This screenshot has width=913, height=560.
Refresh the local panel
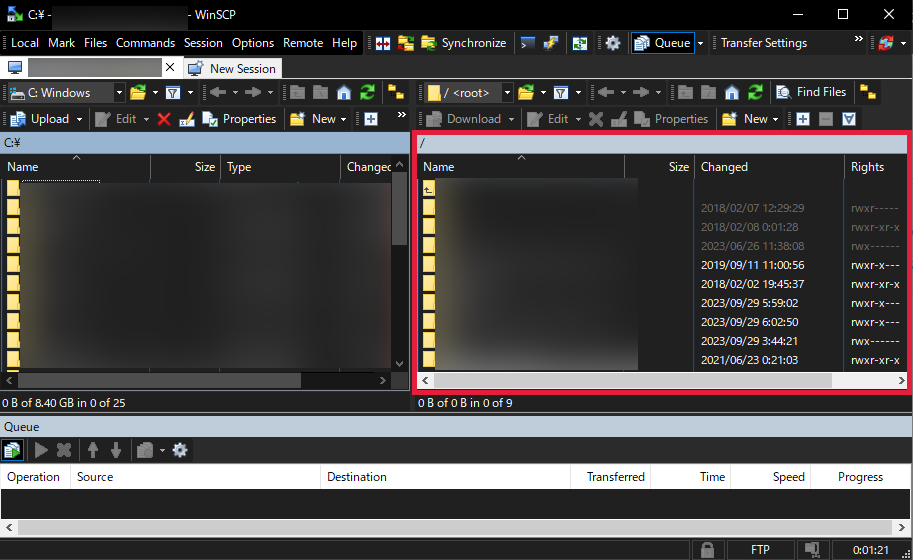coord(367,93)
